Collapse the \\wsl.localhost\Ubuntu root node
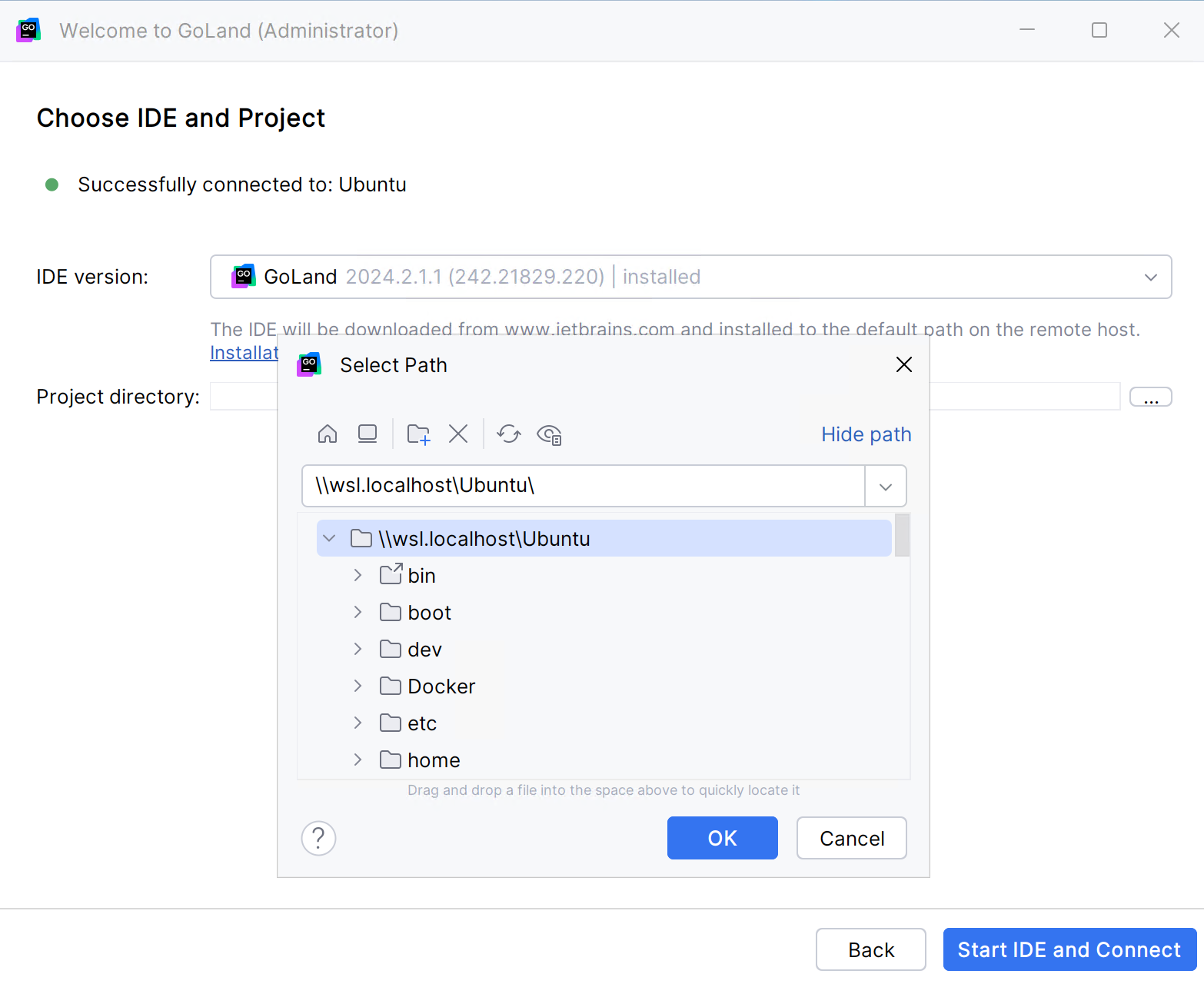 pos(330,538)
